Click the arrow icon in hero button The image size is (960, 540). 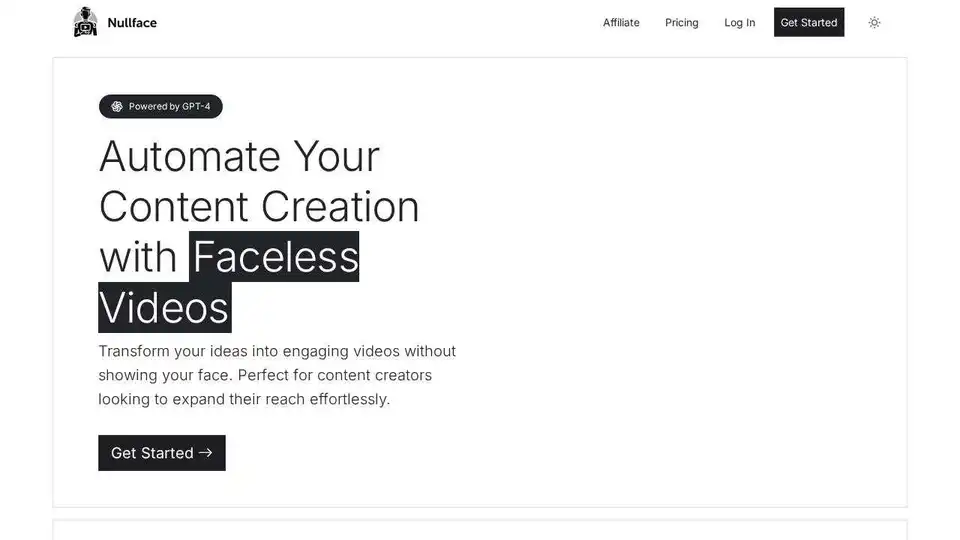206,452
